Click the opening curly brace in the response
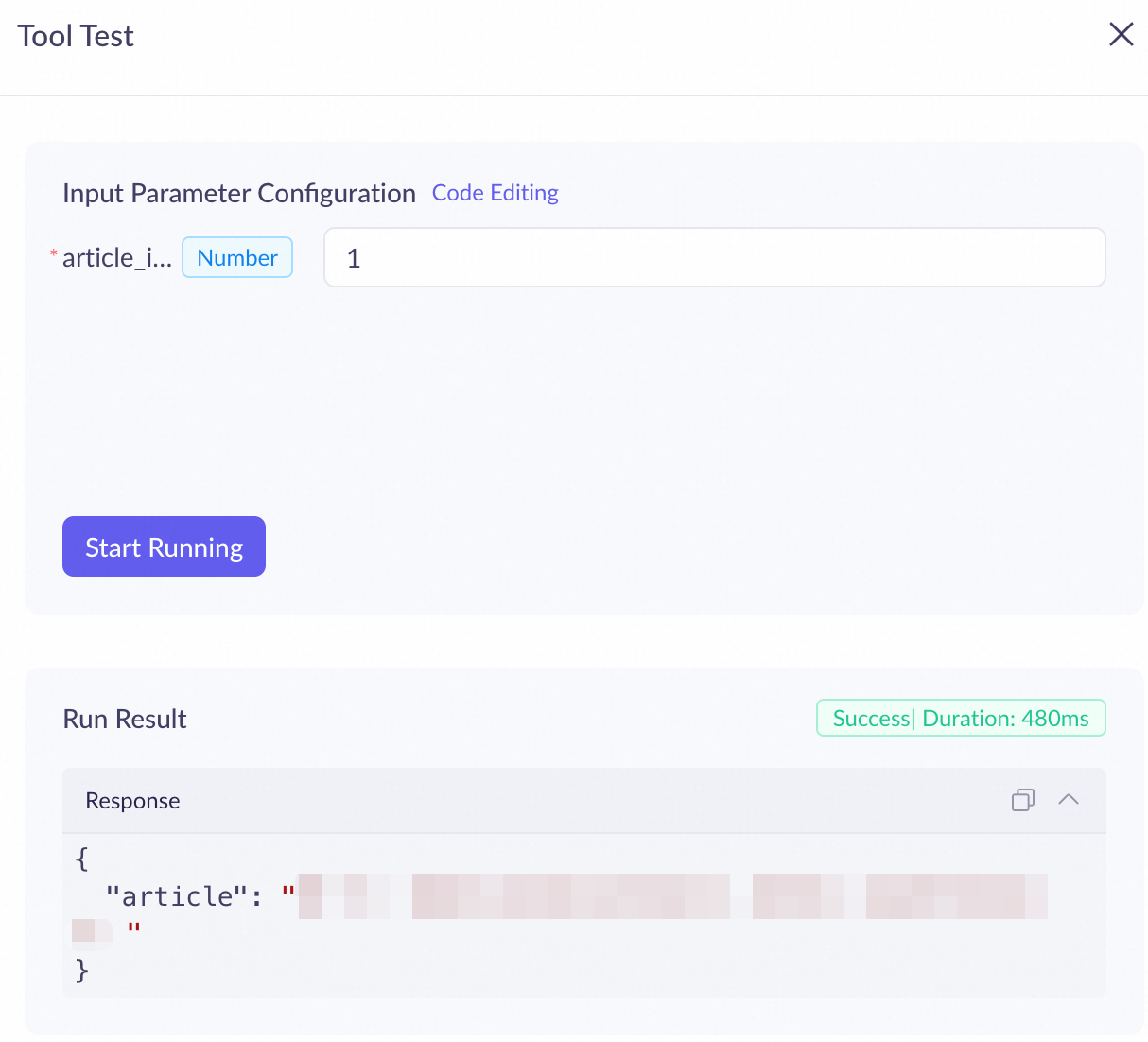The width and height of the screenshot is (1148, 1042). pyautogui.click(x=82, y=859)
